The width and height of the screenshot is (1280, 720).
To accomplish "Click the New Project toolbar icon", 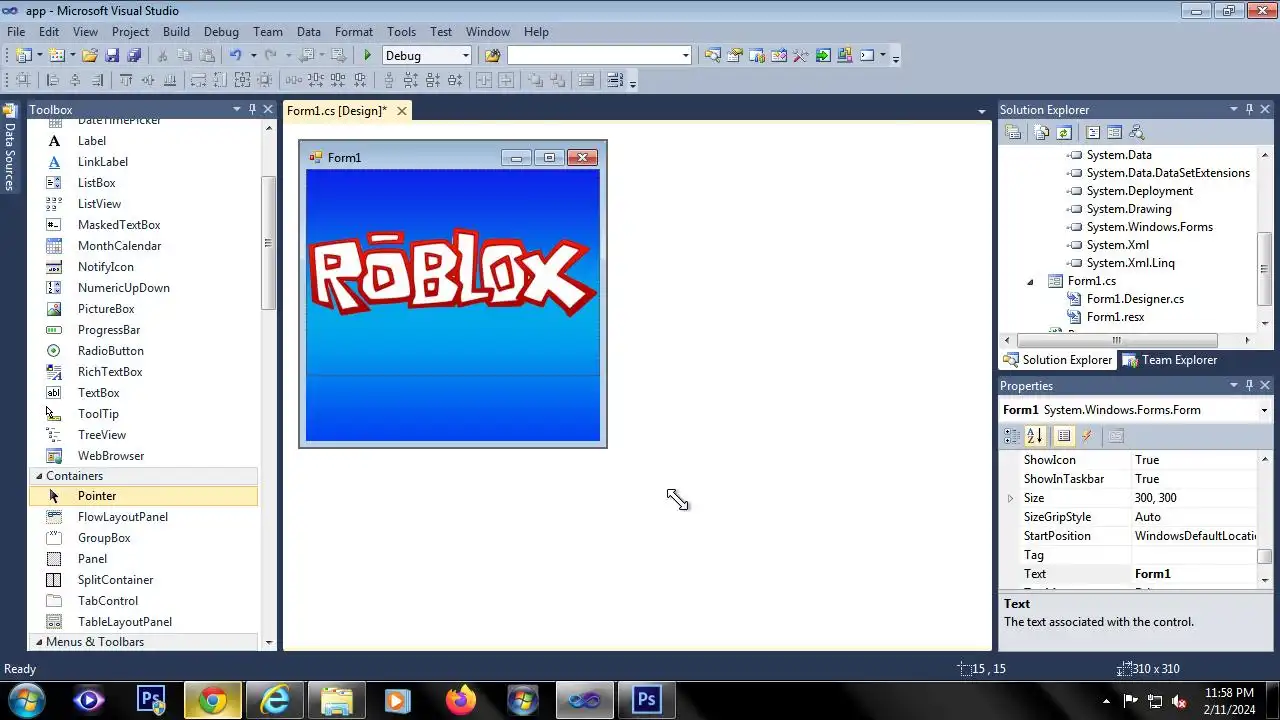I will tap(22, 56).
